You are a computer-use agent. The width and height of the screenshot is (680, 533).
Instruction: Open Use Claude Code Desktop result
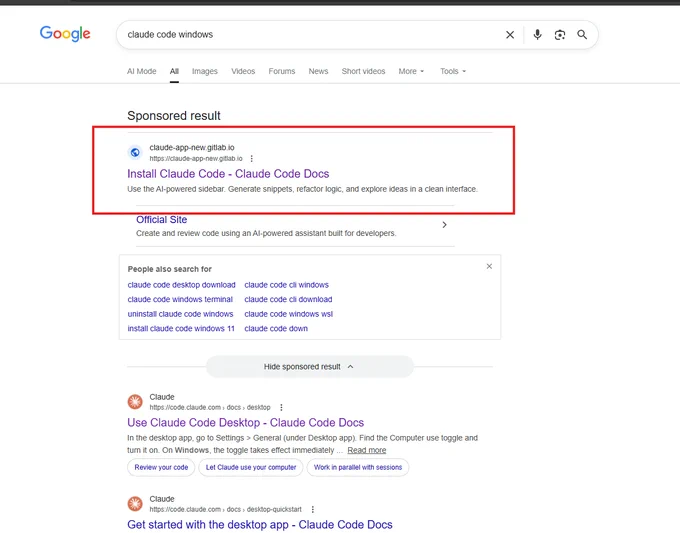pyautogui.click(x=245, y=423)
